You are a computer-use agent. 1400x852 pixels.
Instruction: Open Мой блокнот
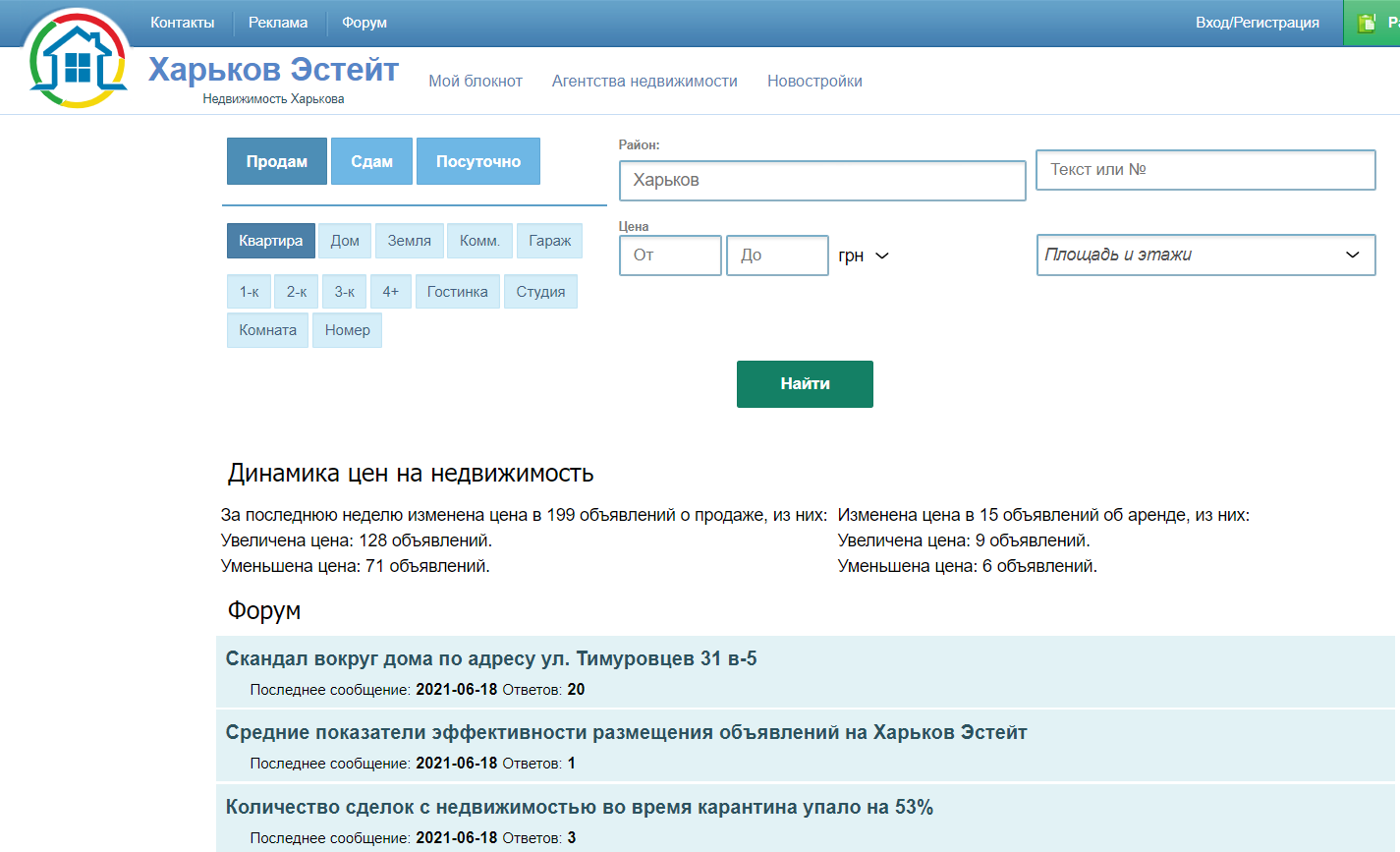[476, 82]
